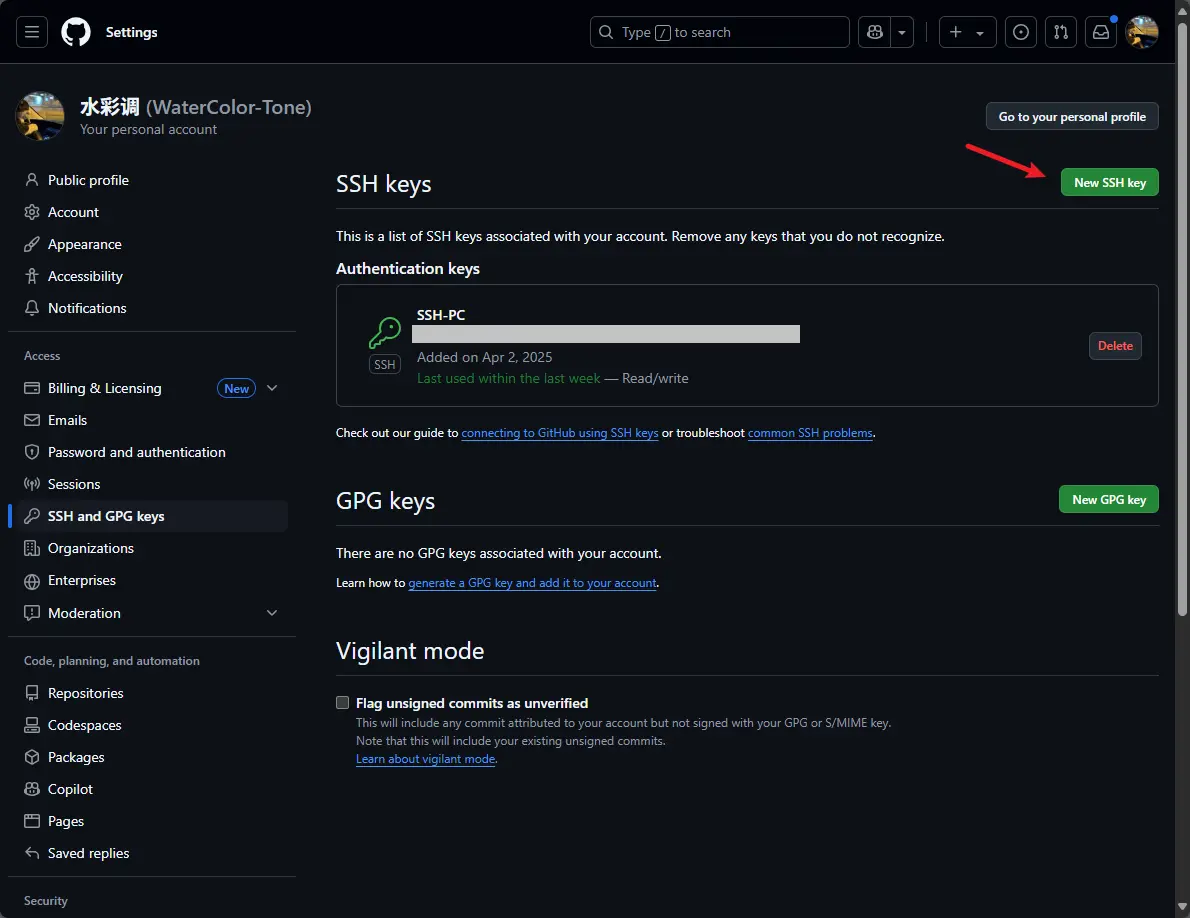Open the Issues icon in header
Image resolution: width=1190 pixels, height=918 pixels.
click(1020, 32)
